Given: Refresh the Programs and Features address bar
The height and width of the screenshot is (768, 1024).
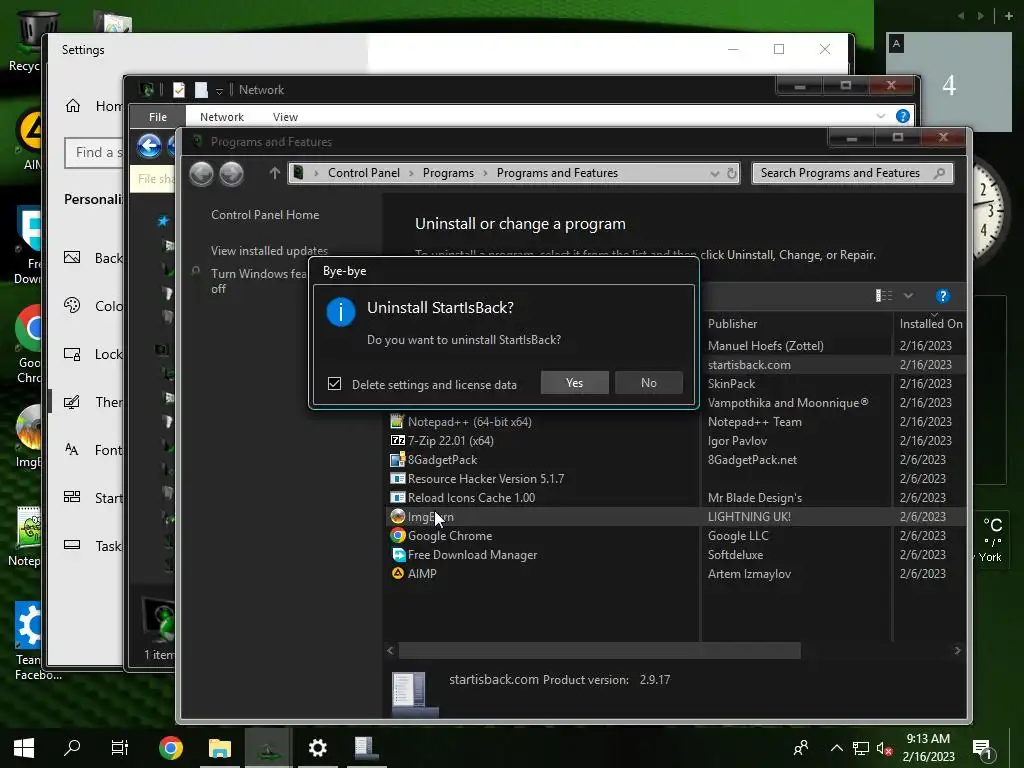Looking at the screenshot, I should (731, 173).
